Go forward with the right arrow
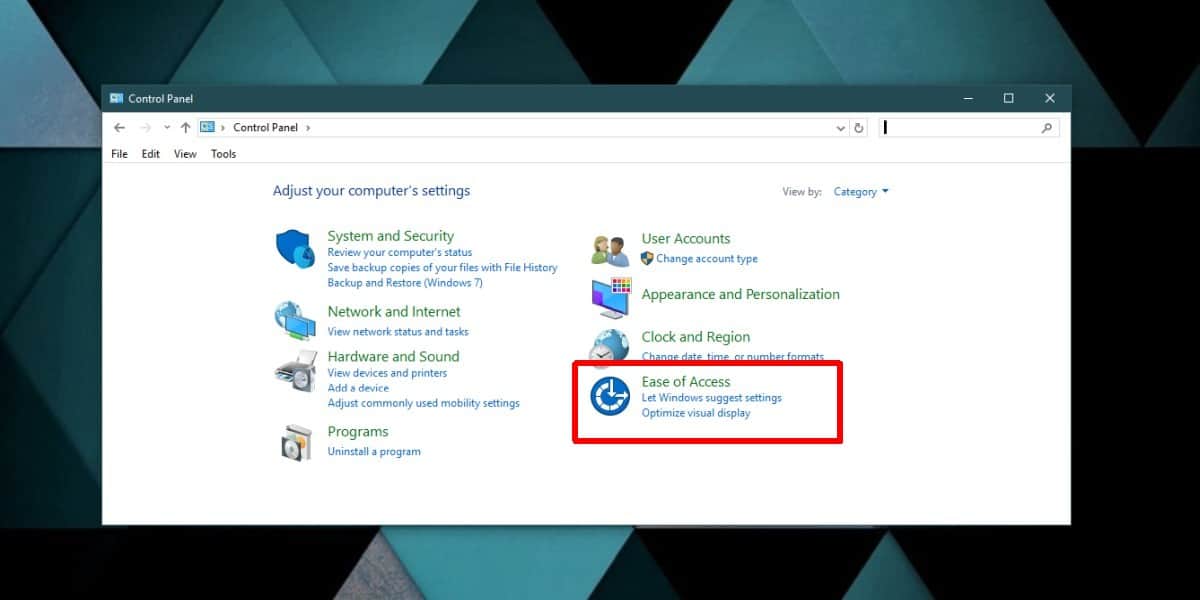The height and width of the screenshot is (600, 1200). point(145,127)
